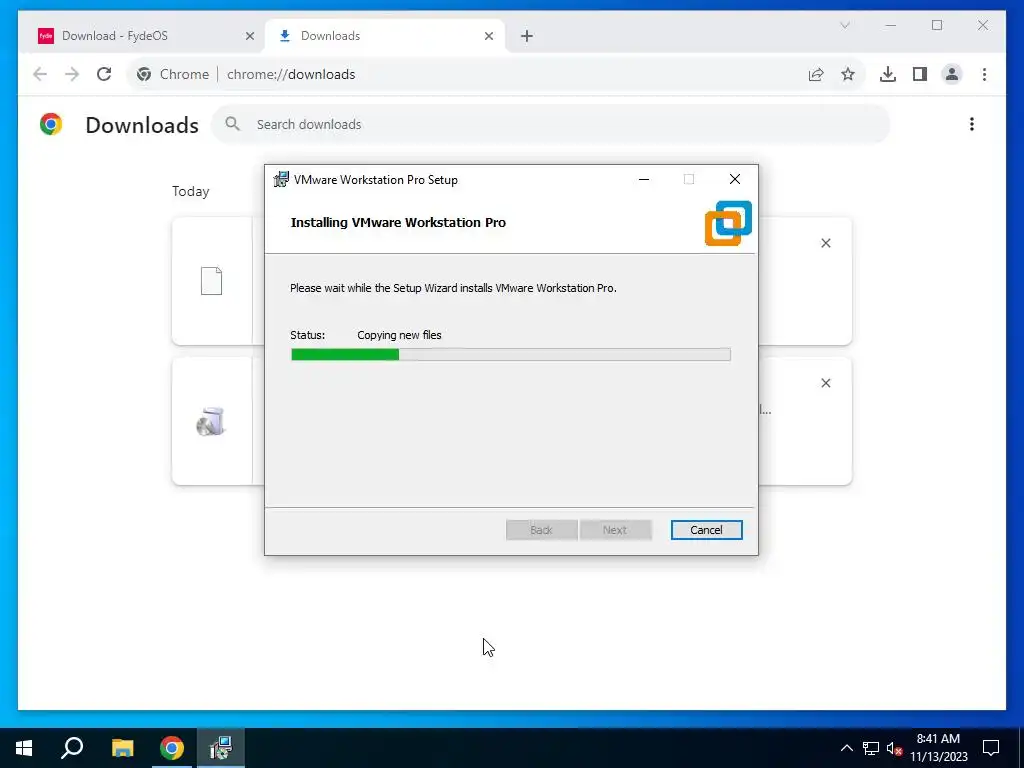
Task: Remove the second download entry from list
Action: [825, 383]
